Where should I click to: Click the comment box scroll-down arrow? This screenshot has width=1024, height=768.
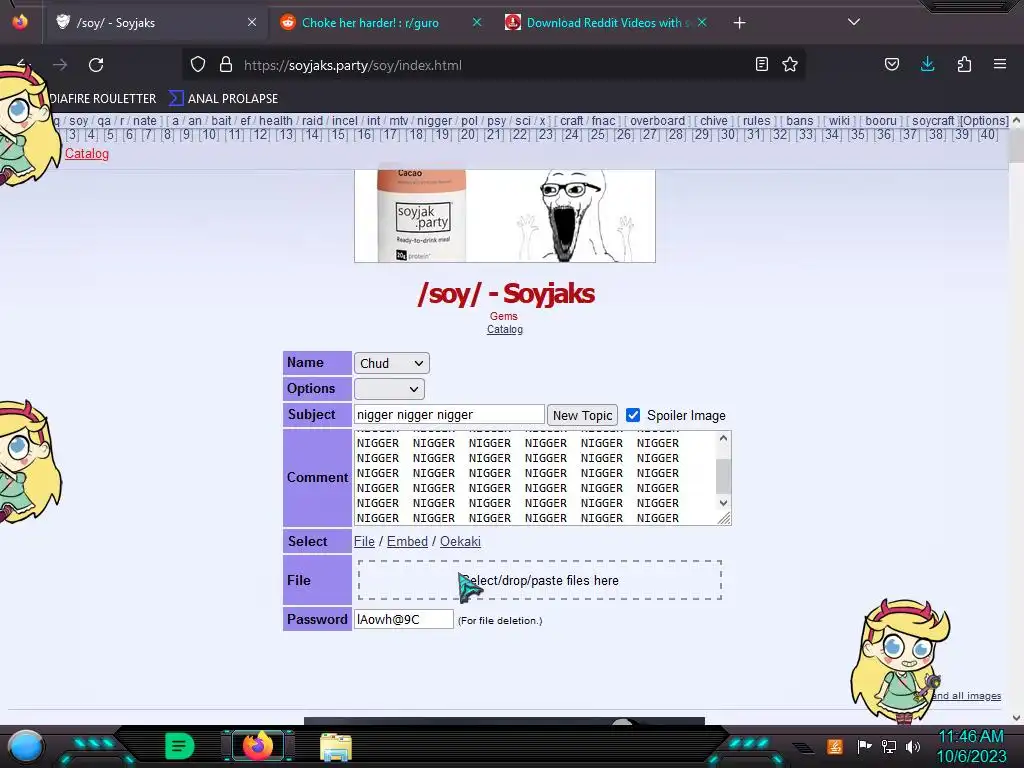click(x=723, y=503)
